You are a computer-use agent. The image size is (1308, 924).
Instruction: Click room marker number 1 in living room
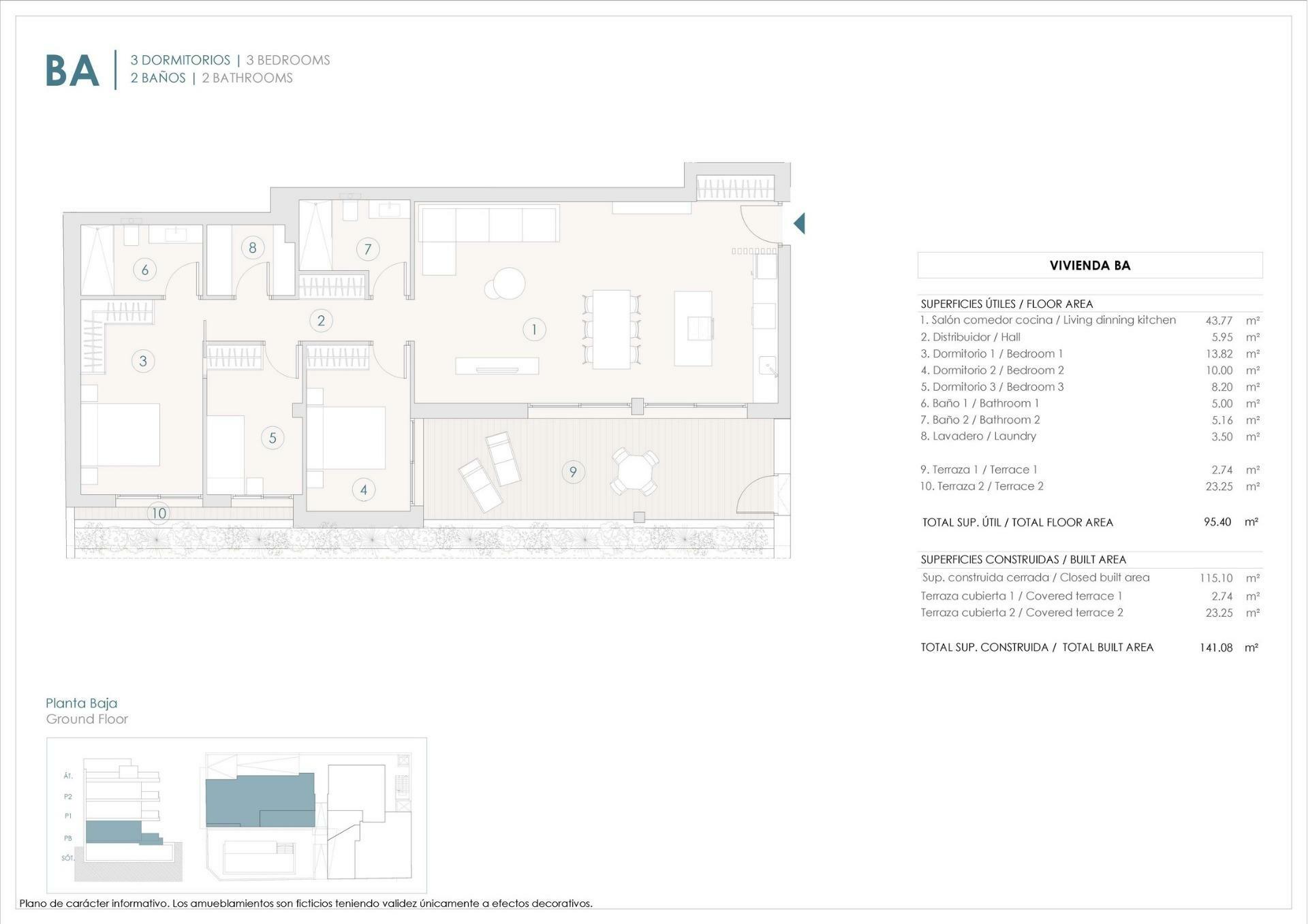point(534,330)
